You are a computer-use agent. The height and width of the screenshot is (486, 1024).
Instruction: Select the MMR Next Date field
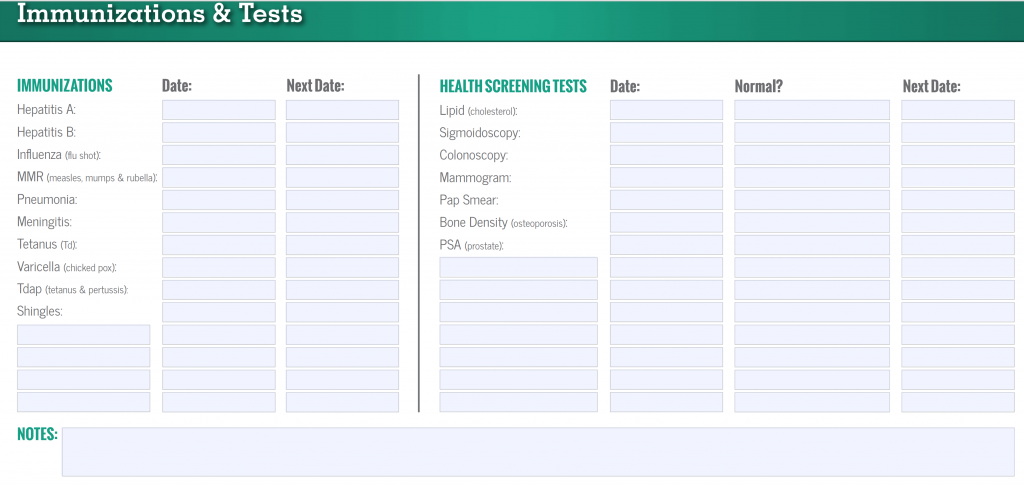pyautogui.click(x=342, y=178)
